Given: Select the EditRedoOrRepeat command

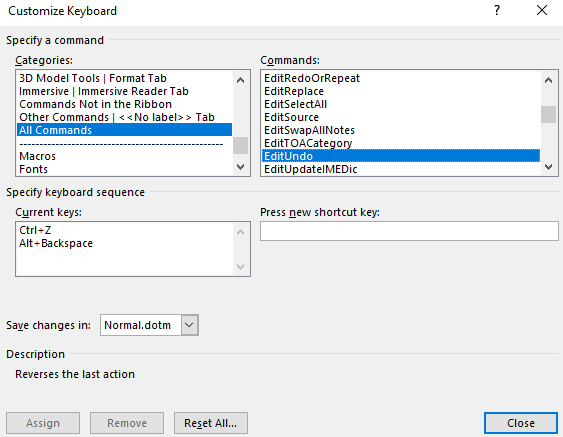Looking at the screenshot, I should pos(312,78).
